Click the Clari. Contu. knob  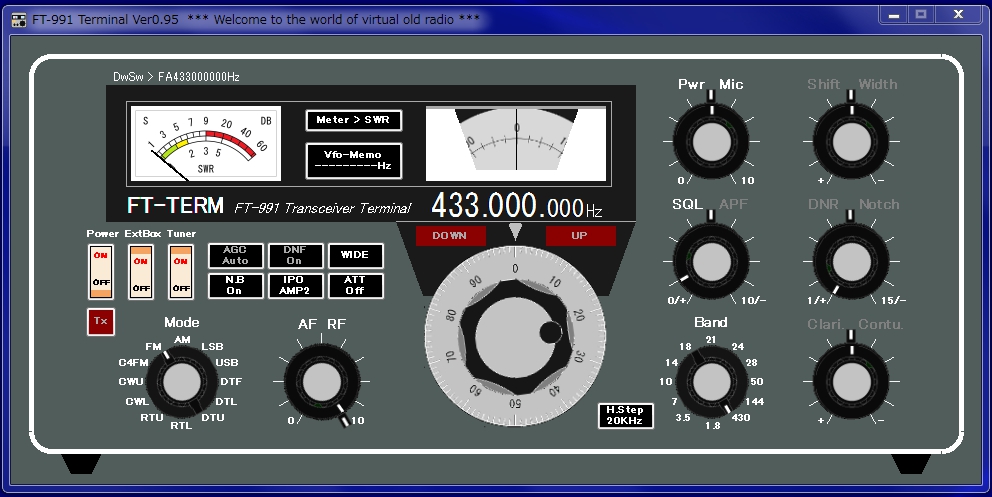[x=852, y=382]
